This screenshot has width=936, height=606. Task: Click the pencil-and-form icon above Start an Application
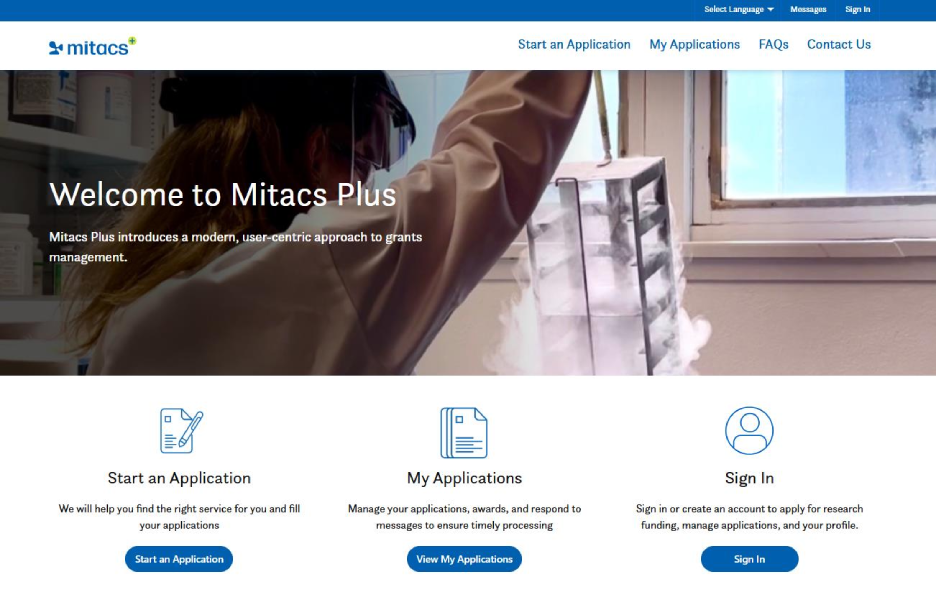pos(181,431)
